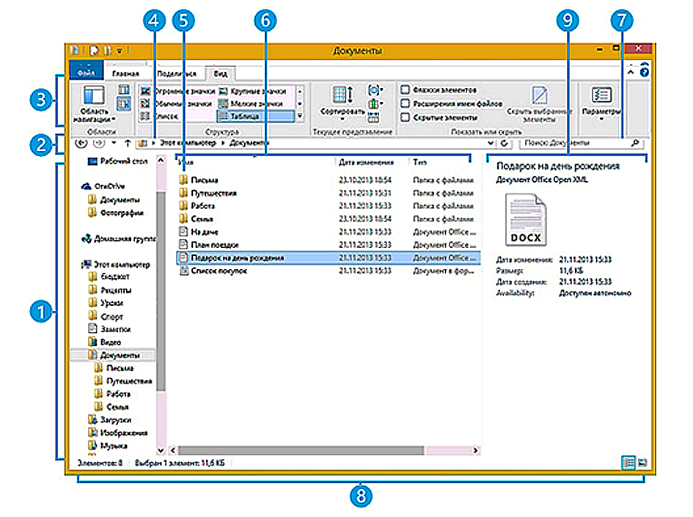Open the Рецепты folder in navigation pane
Viewport: 693px width, 517px height.
[110, 290]
